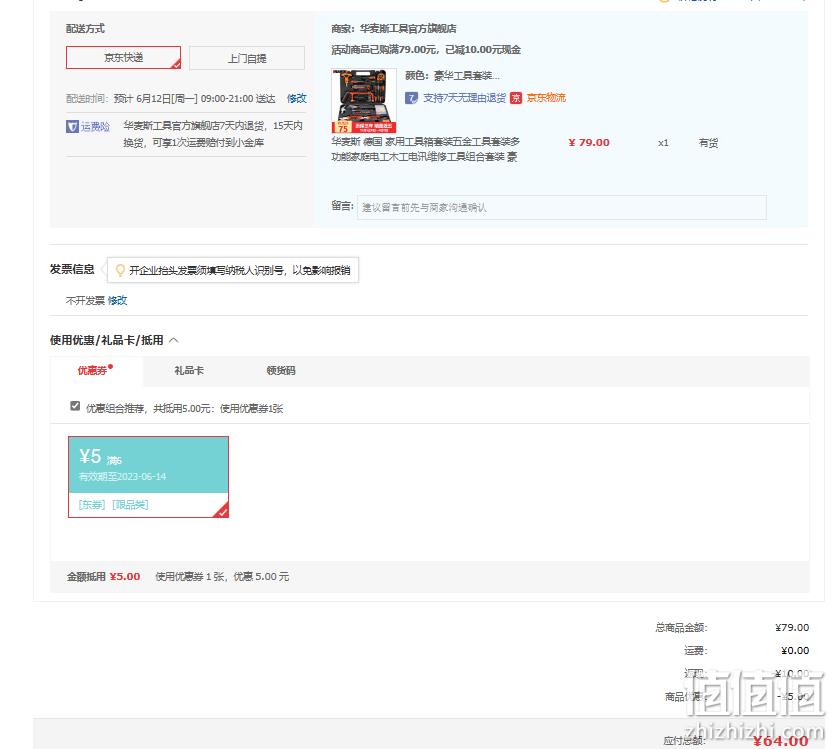Click the lightbulb icon in invoice tip
The image size is (834, 749).
[120, 270]
